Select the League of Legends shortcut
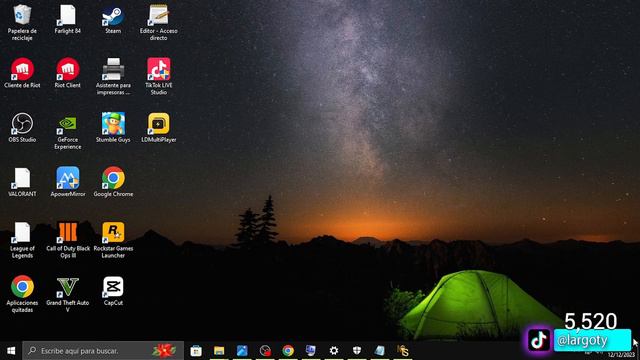Image resolution: width=640 pixels, height=360 pixels. tap(22, 240)
